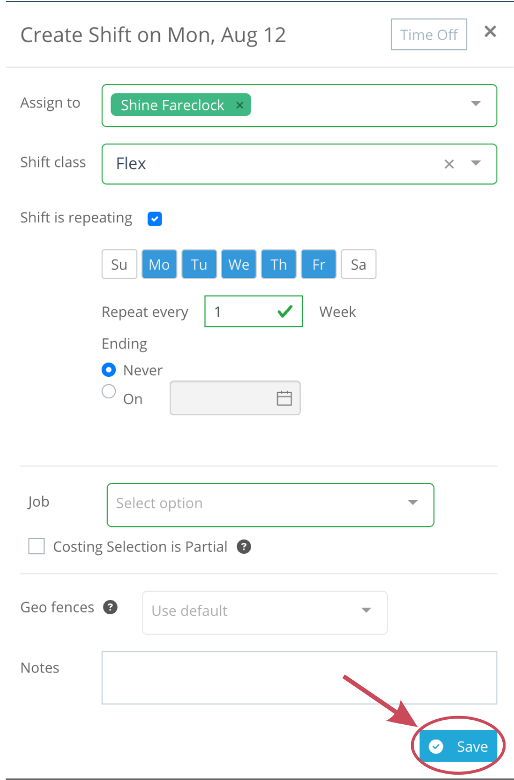Expand Geo fences Use default dropdown
The image size is (514, 780).
pyautogui.click(x=265, y=612)
